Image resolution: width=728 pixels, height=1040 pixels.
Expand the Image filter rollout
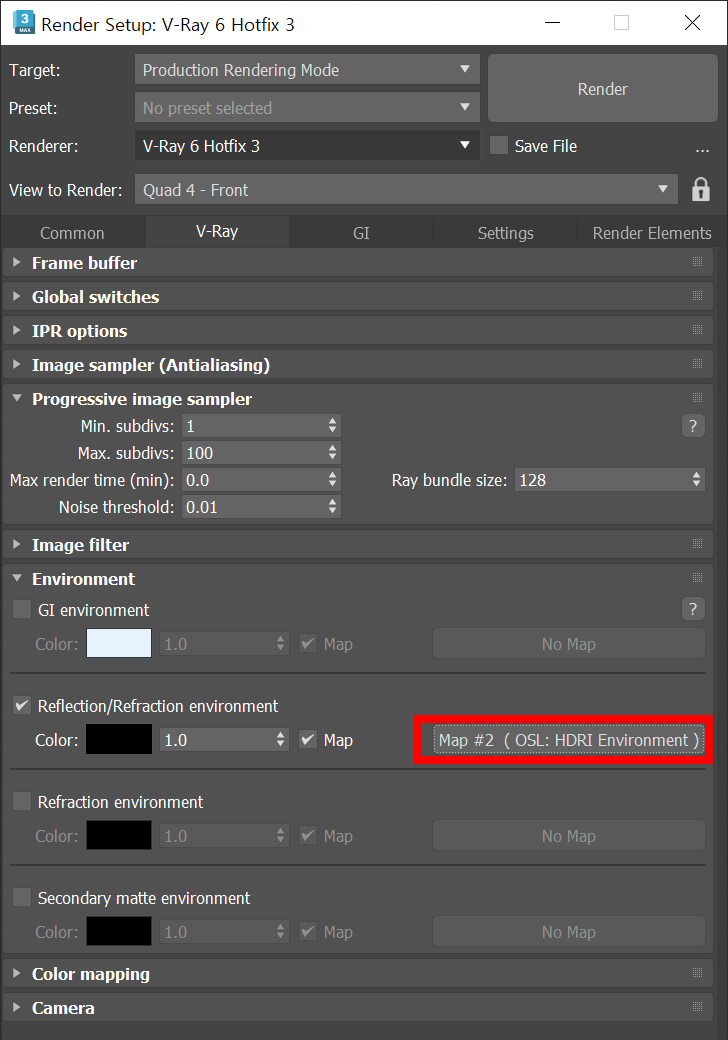pyautogui.click(x=17, y=545)
